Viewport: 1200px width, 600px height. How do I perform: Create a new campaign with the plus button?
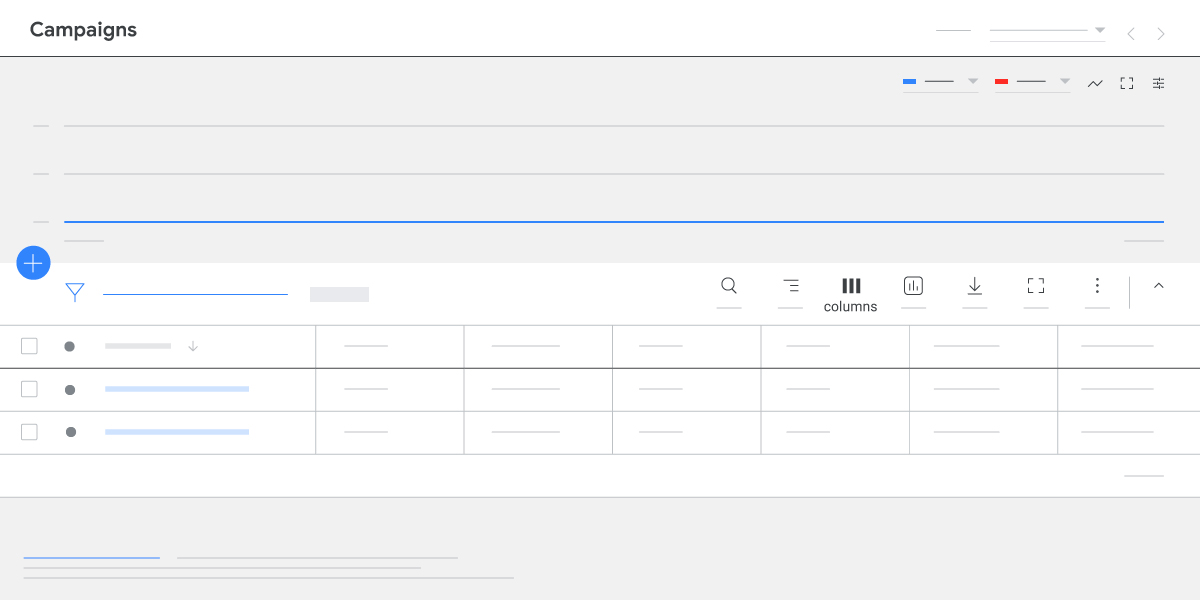pyautogui.click(x=33, y=263)
